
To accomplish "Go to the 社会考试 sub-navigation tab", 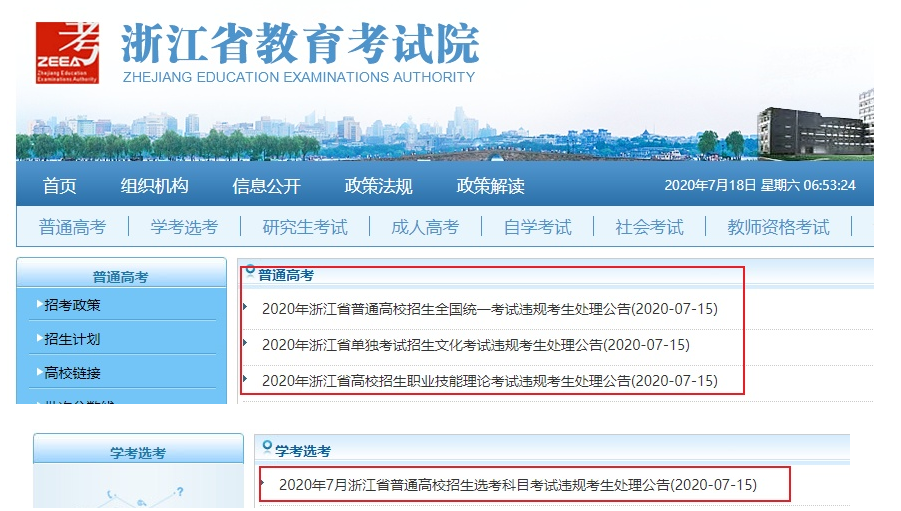I will tap(649, 227).
